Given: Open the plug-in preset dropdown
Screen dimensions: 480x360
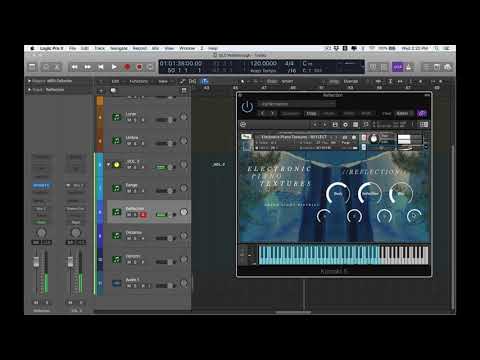Looking at the screenshot, I should (297, 104).
